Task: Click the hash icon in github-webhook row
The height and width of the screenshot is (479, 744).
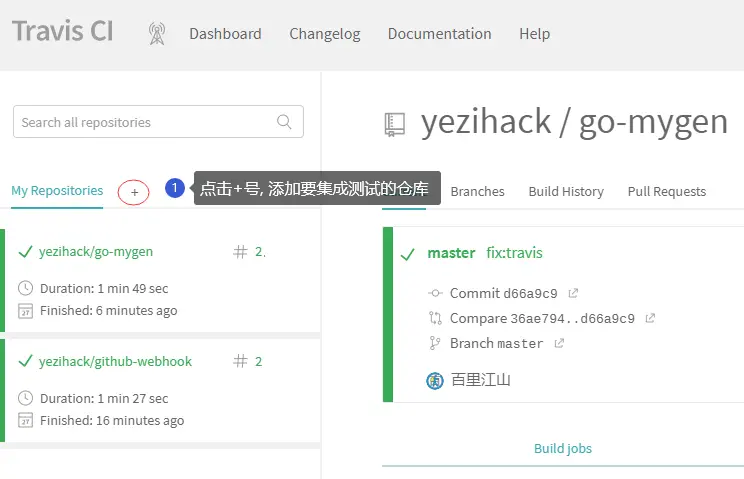Action: tap(240, 361)
